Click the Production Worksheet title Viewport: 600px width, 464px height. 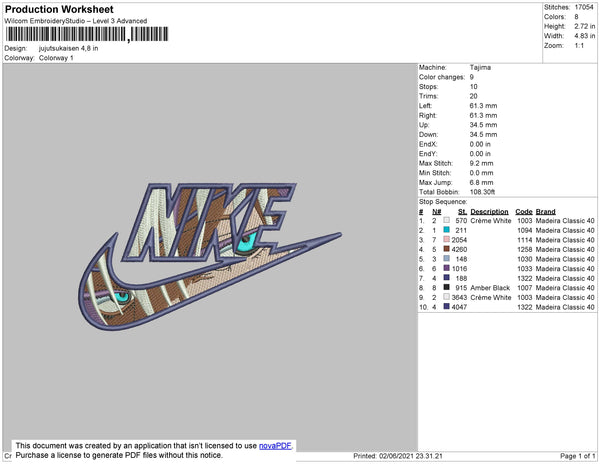coord(59,9)
